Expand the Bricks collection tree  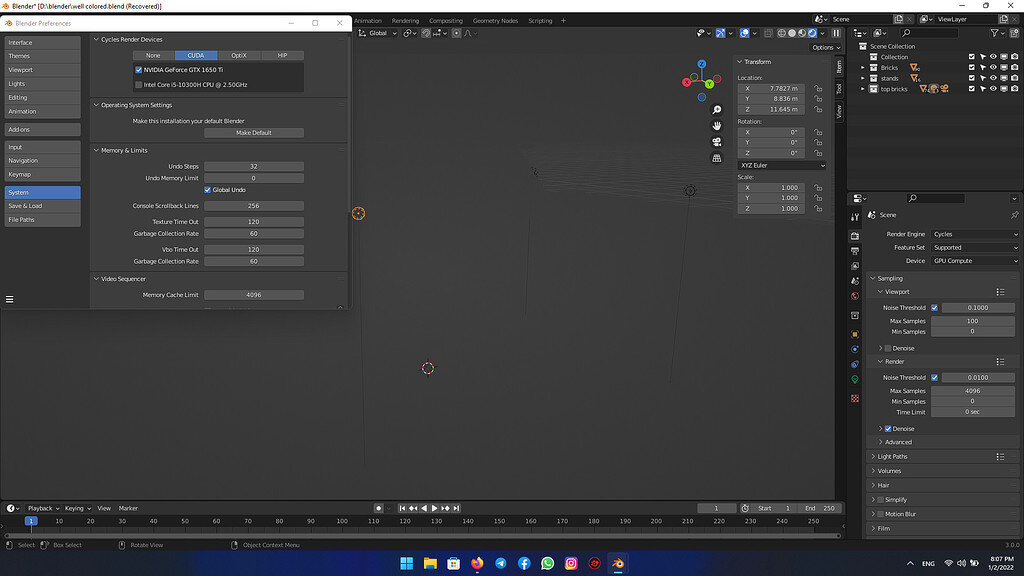click(x=863, y=68)
